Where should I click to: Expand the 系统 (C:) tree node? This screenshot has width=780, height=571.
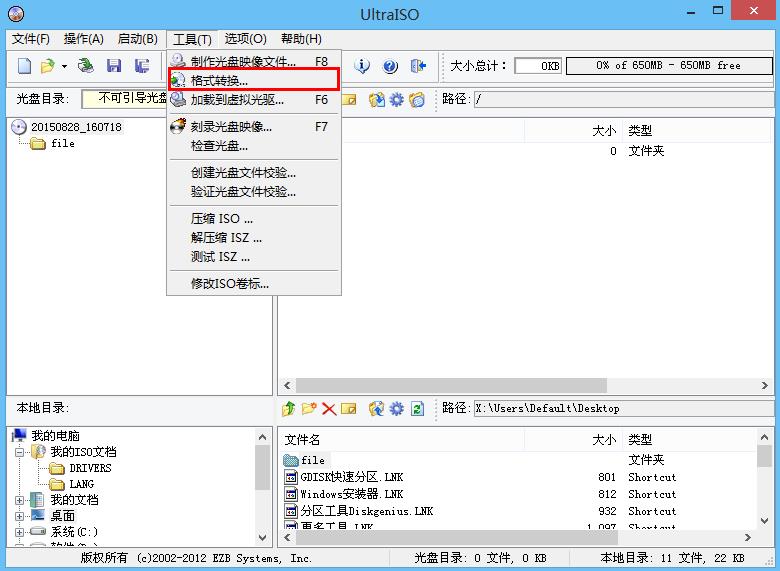[x=19, y=532]
